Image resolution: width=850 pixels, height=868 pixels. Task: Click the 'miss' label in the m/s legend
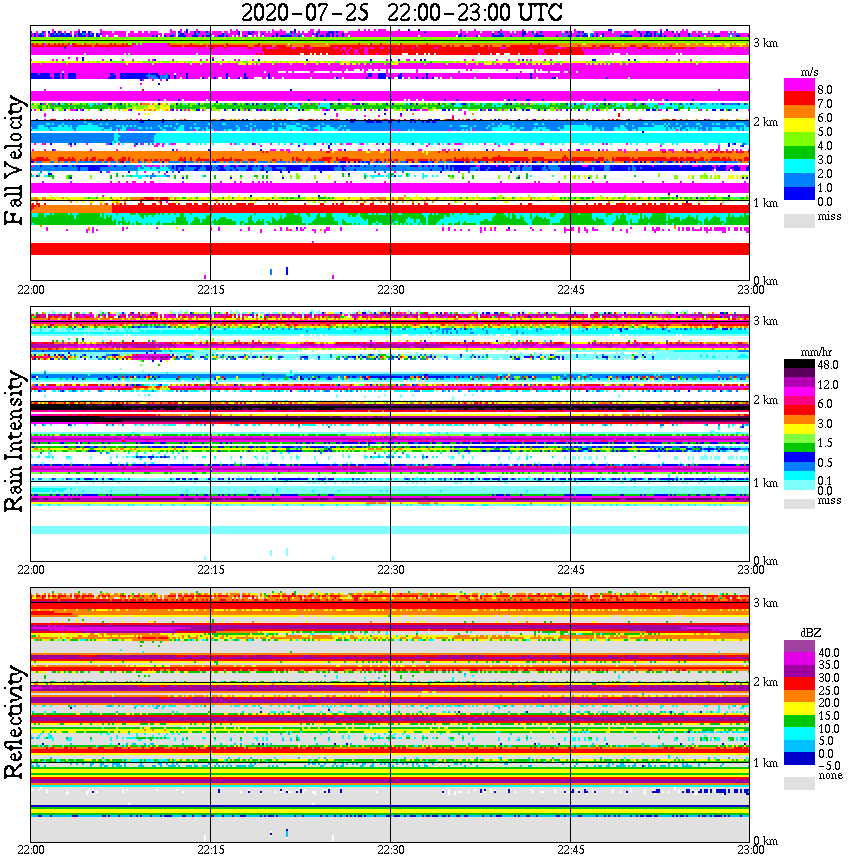[829, 216]
